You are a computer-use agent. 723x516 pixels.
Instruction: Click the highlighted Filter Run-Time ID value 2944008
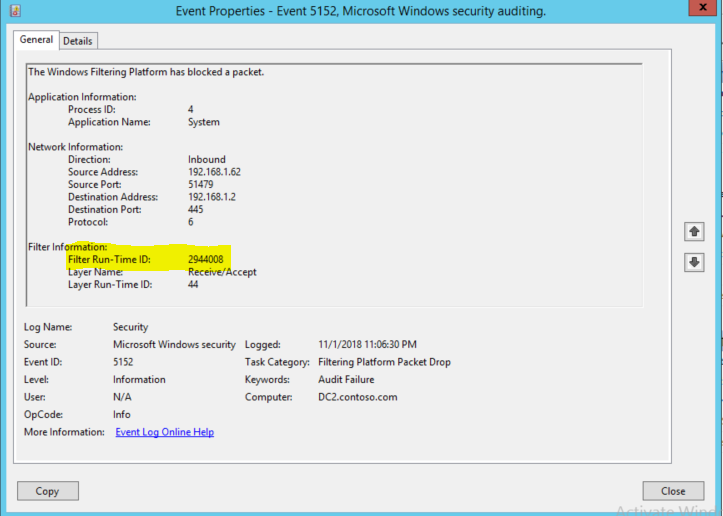[205, 259]
